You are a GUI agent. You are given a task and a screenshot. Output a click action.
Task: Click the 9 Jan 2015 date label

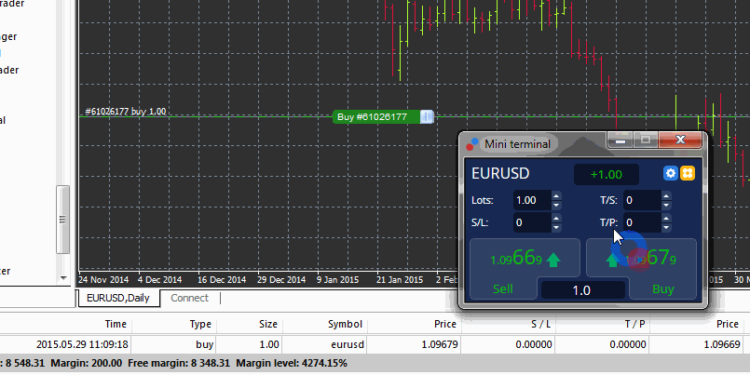[x=338, y=279]
